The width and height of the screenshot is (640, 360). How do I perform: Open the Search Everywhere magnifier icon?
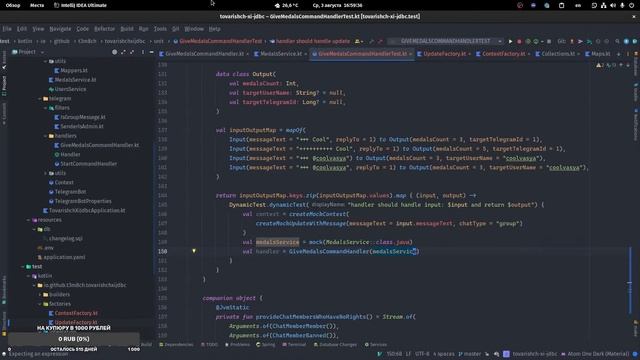617,41
